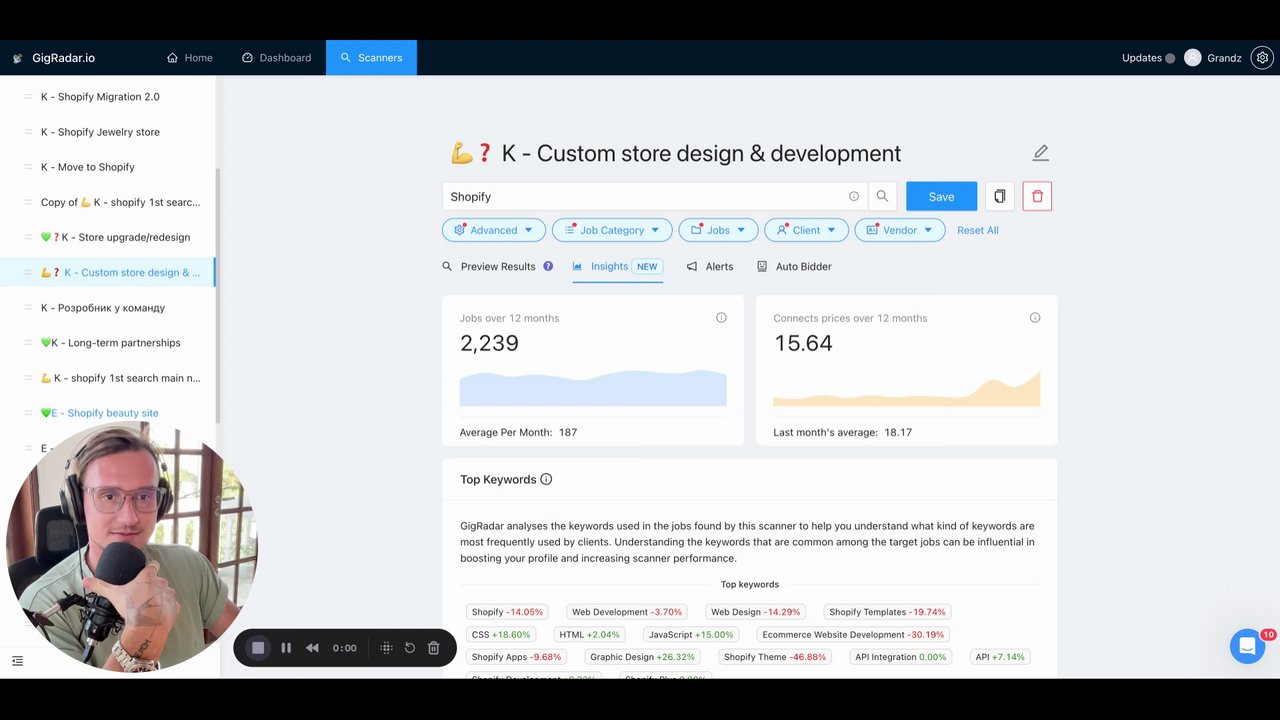Select the CSS keyword tag
This screenshot has width=1280, height=720.
[x=501, y=635]
